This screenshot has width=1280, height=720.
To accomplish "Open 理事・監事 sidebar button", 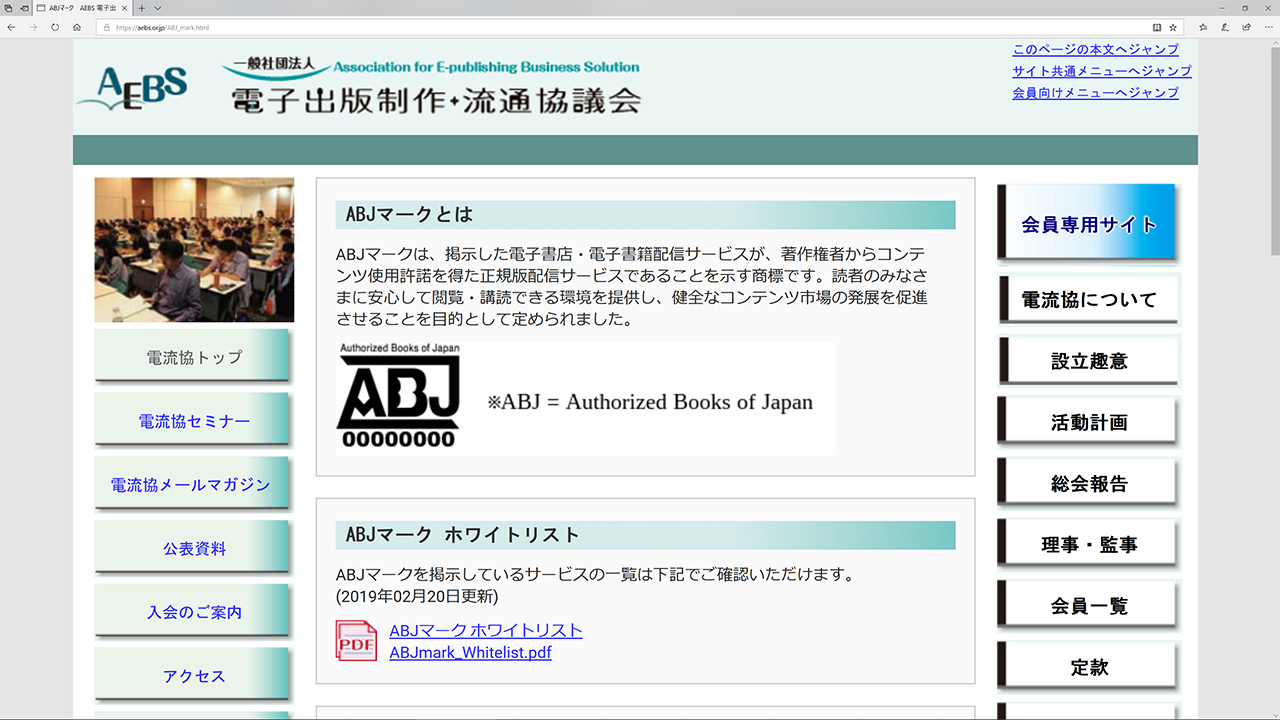I will click(x=1088, y=544).
